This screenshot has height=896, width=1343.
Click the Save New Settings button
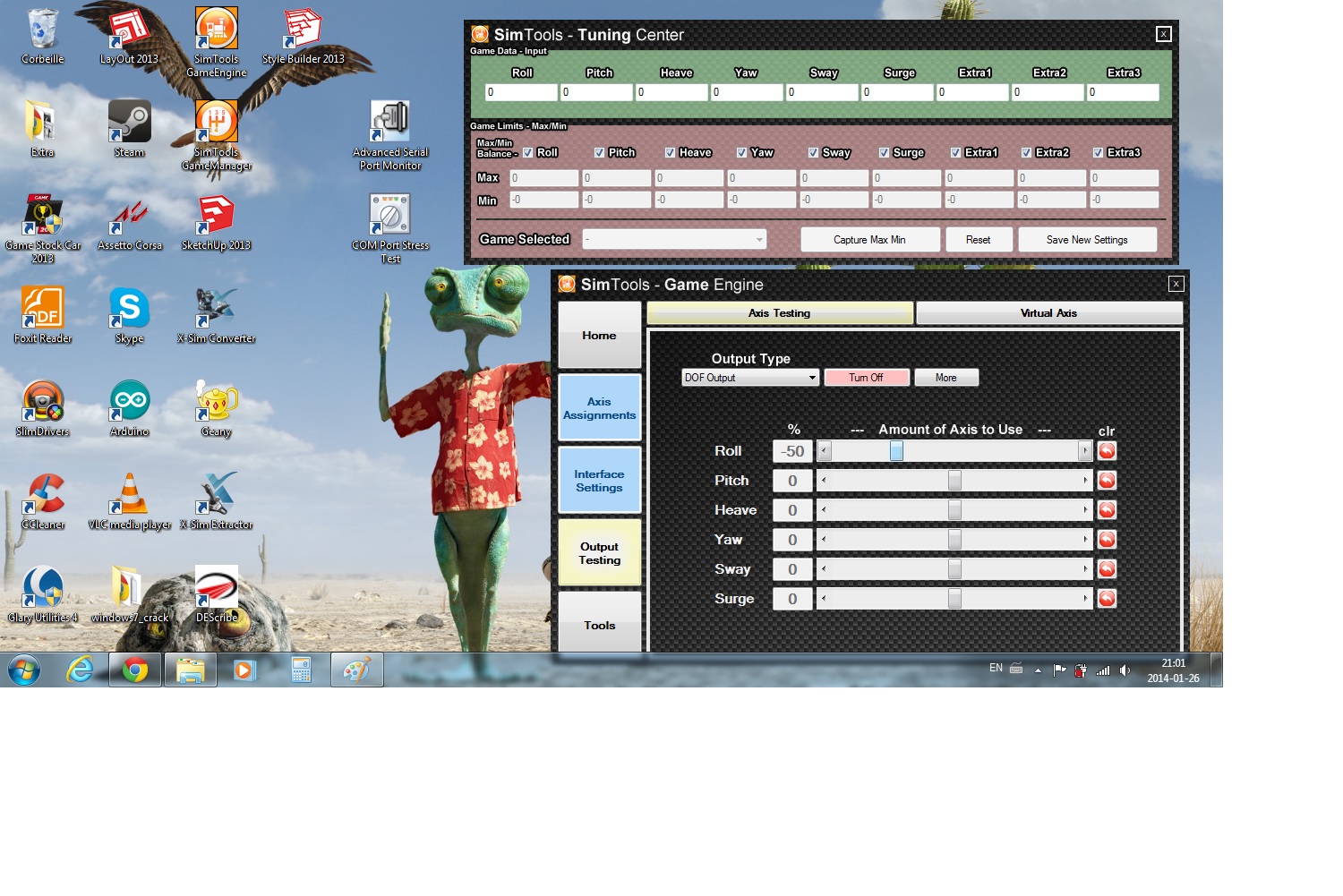click(x=1087, y=240)
